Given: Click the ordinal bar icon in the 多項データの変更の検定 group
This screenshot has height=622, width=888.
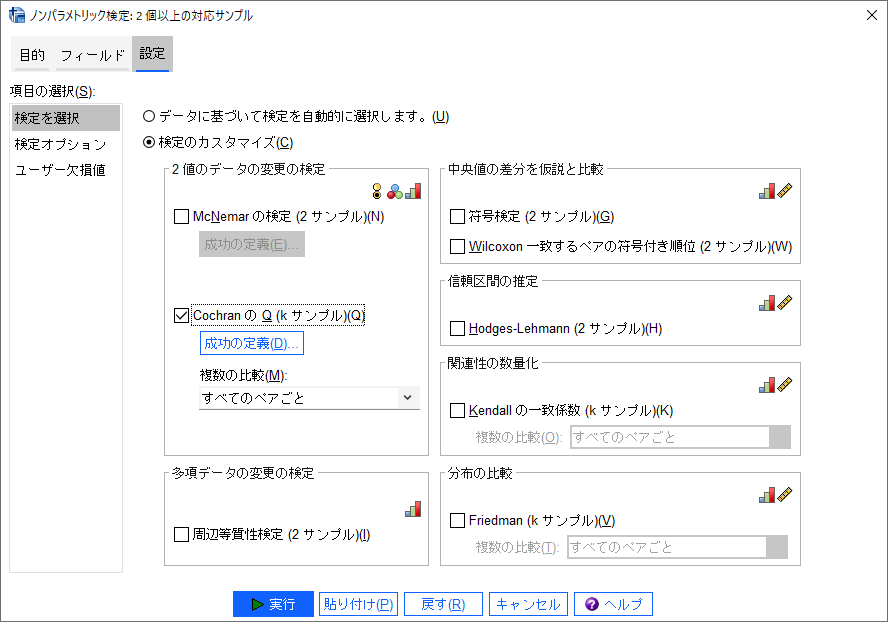Looking at the screenshot, I should pos(413,509).
